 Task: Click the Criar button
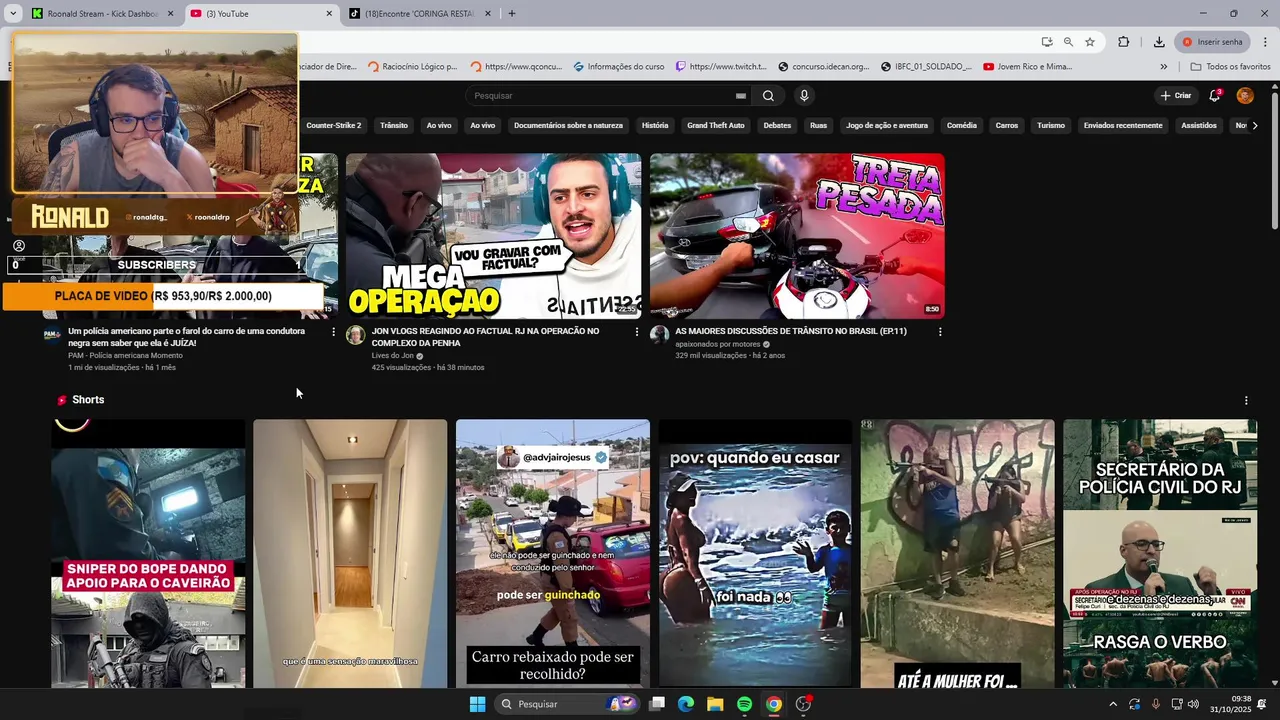coord(1176,96)
